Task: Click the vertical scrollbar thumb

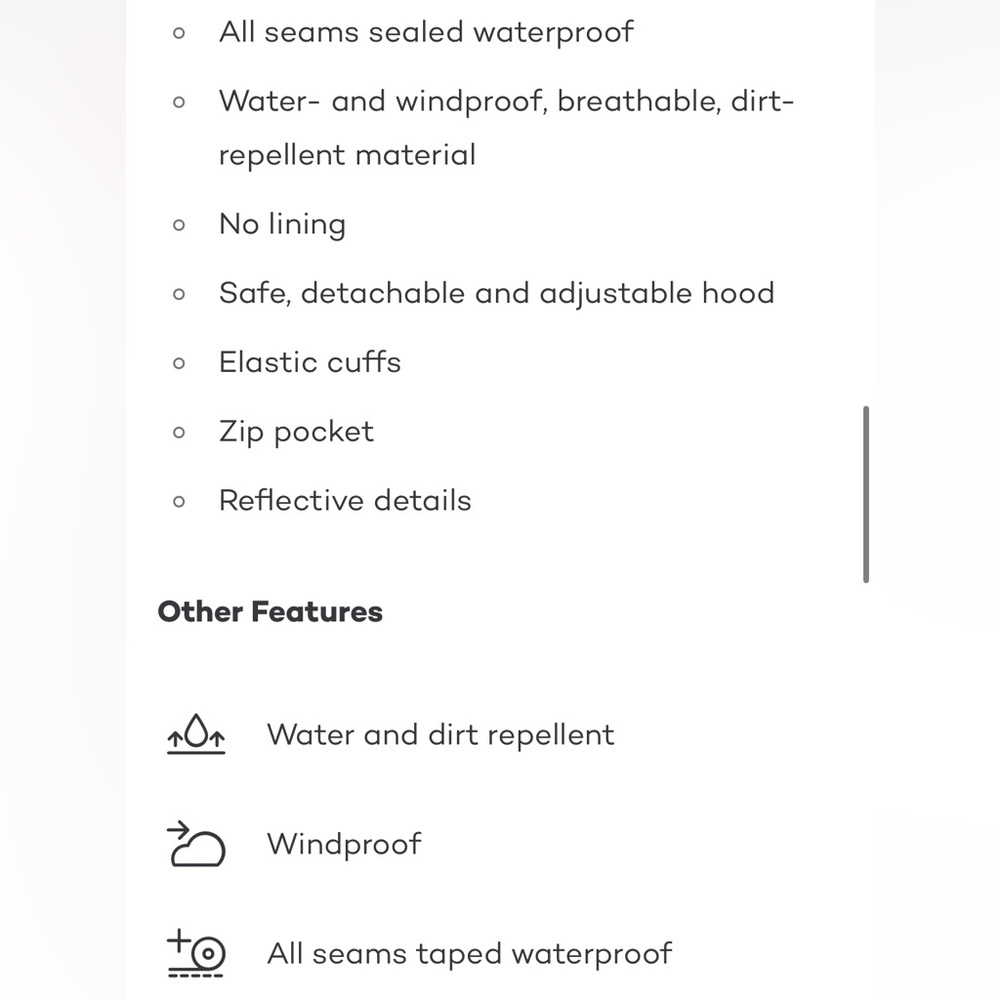Action: (x=865, y=494)
